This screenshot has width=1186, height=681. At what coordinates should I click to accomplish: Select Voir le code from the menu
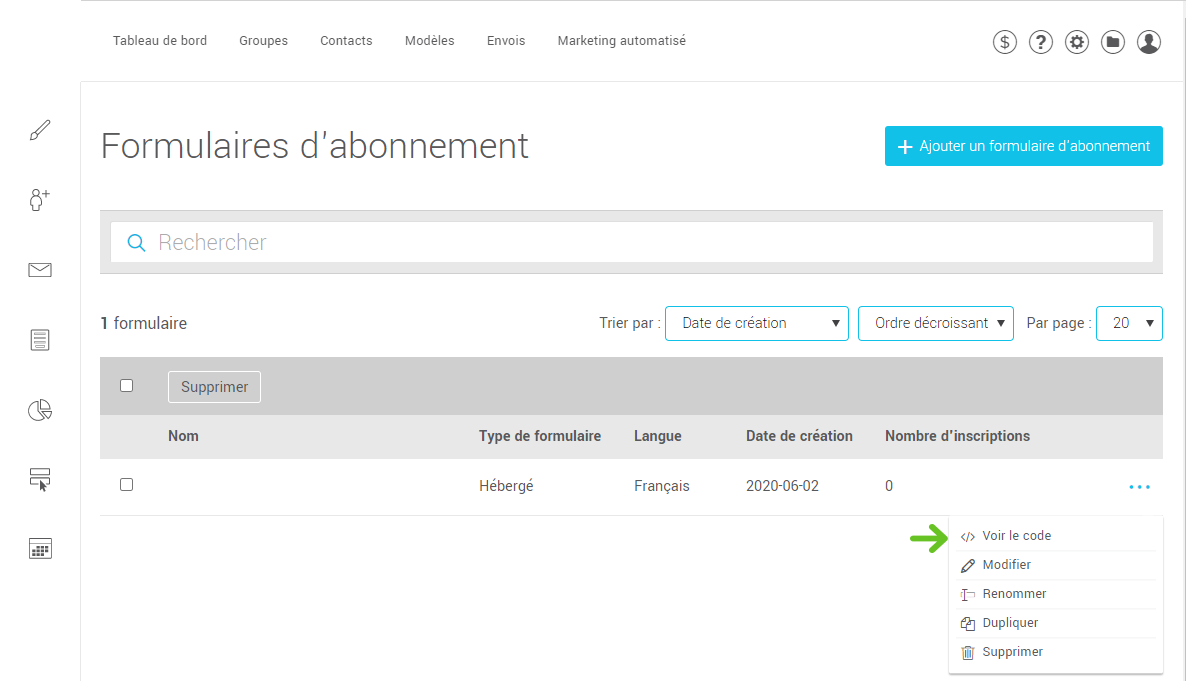tap(1016, 536)
